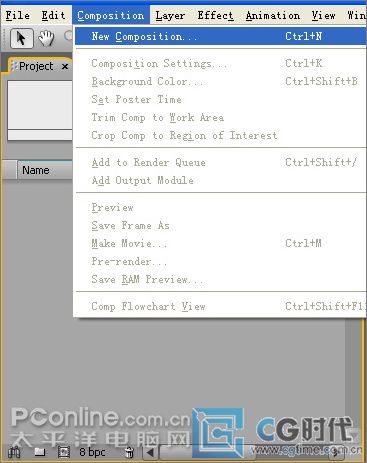The height and width of the screenshot is (463, 367).
Task: Open the Animation menu
Action: click(273, 16)
